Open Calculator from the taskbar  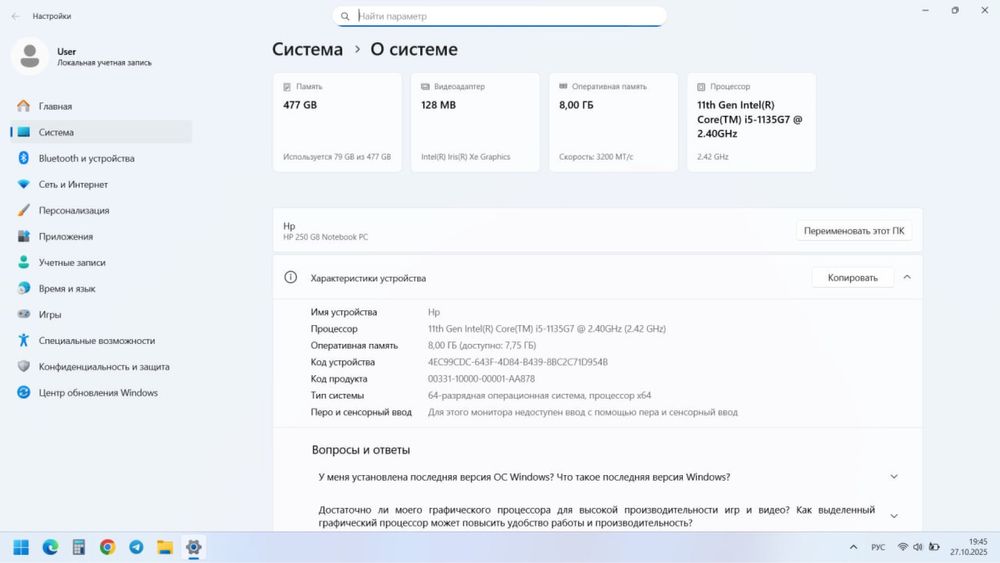(79, 547)
